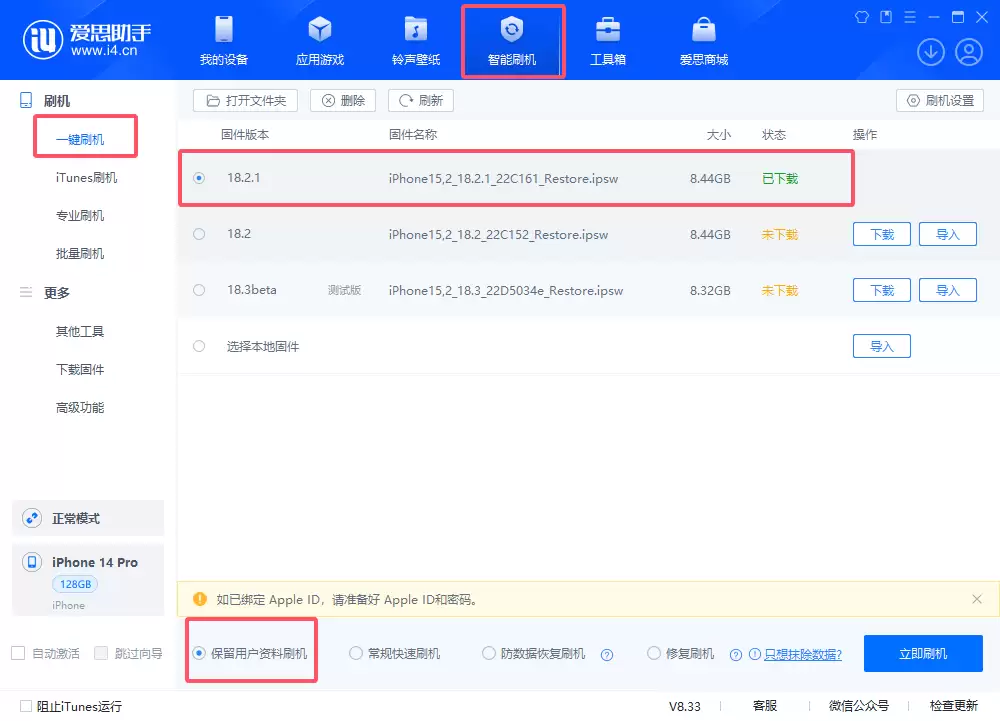Open 爱思商城 shopping bag icon
This screenshot has width=1000, height=721.
(703, 30)
